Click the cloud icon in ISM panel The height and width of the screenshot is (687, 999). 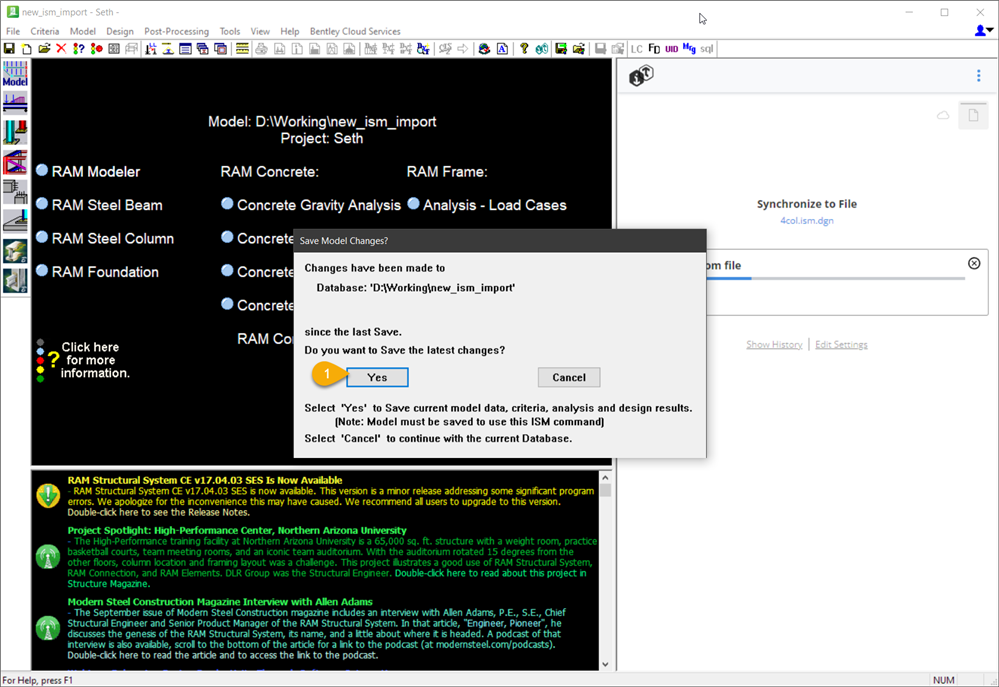point(943,115)
